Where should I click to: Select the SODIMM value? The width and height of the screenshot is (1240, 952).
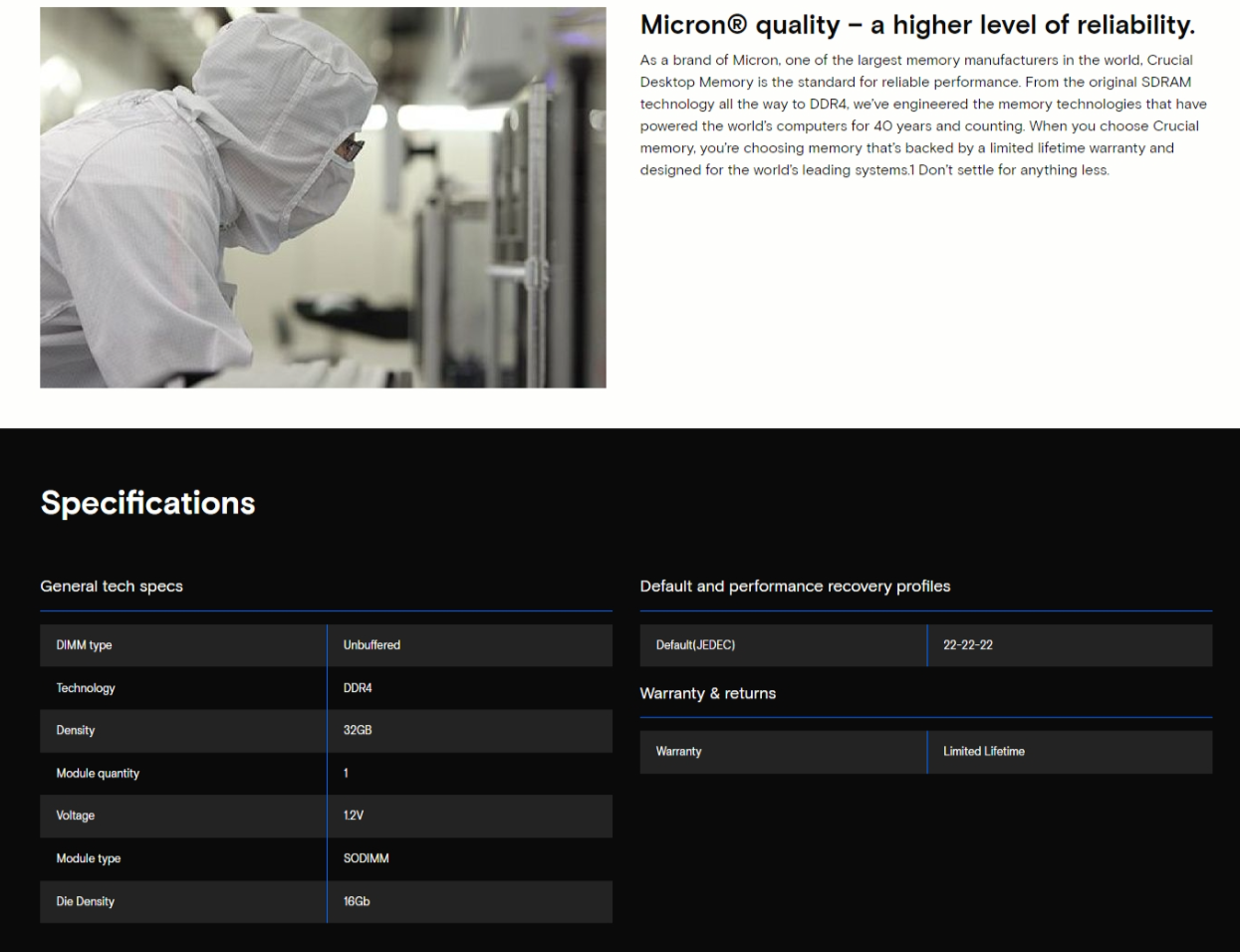pos(367,858)
